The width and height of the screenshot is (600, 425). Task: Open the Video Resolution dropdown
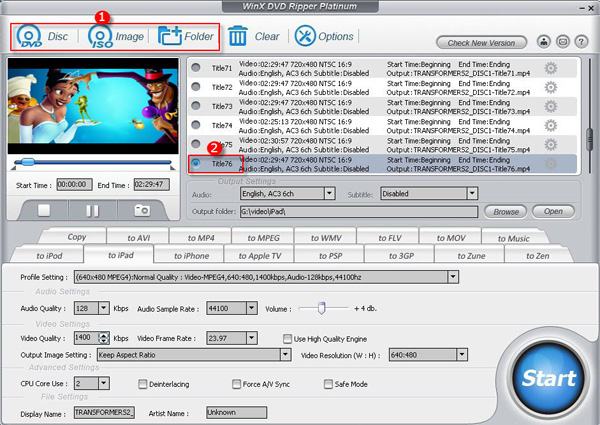[462, 355]
